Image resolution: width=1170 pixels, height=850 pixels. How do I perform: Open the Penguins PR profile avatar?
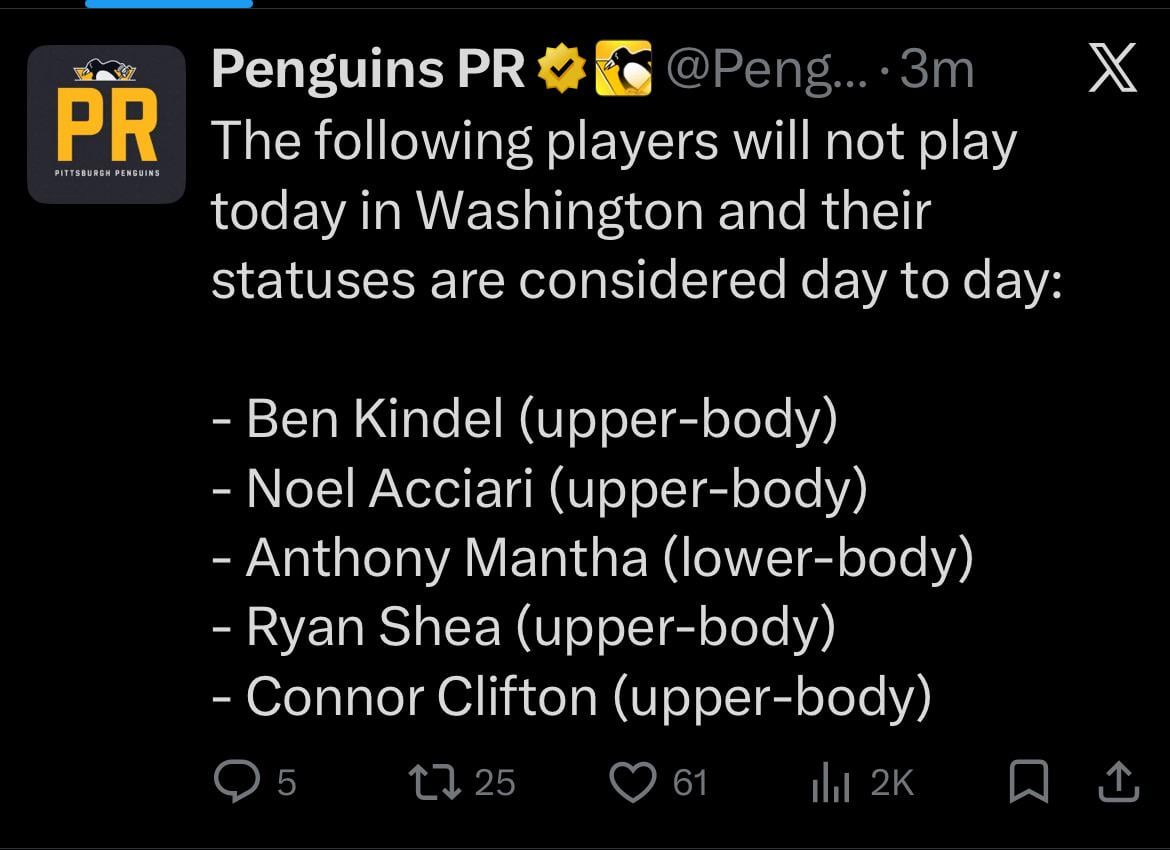coord(107,124)
